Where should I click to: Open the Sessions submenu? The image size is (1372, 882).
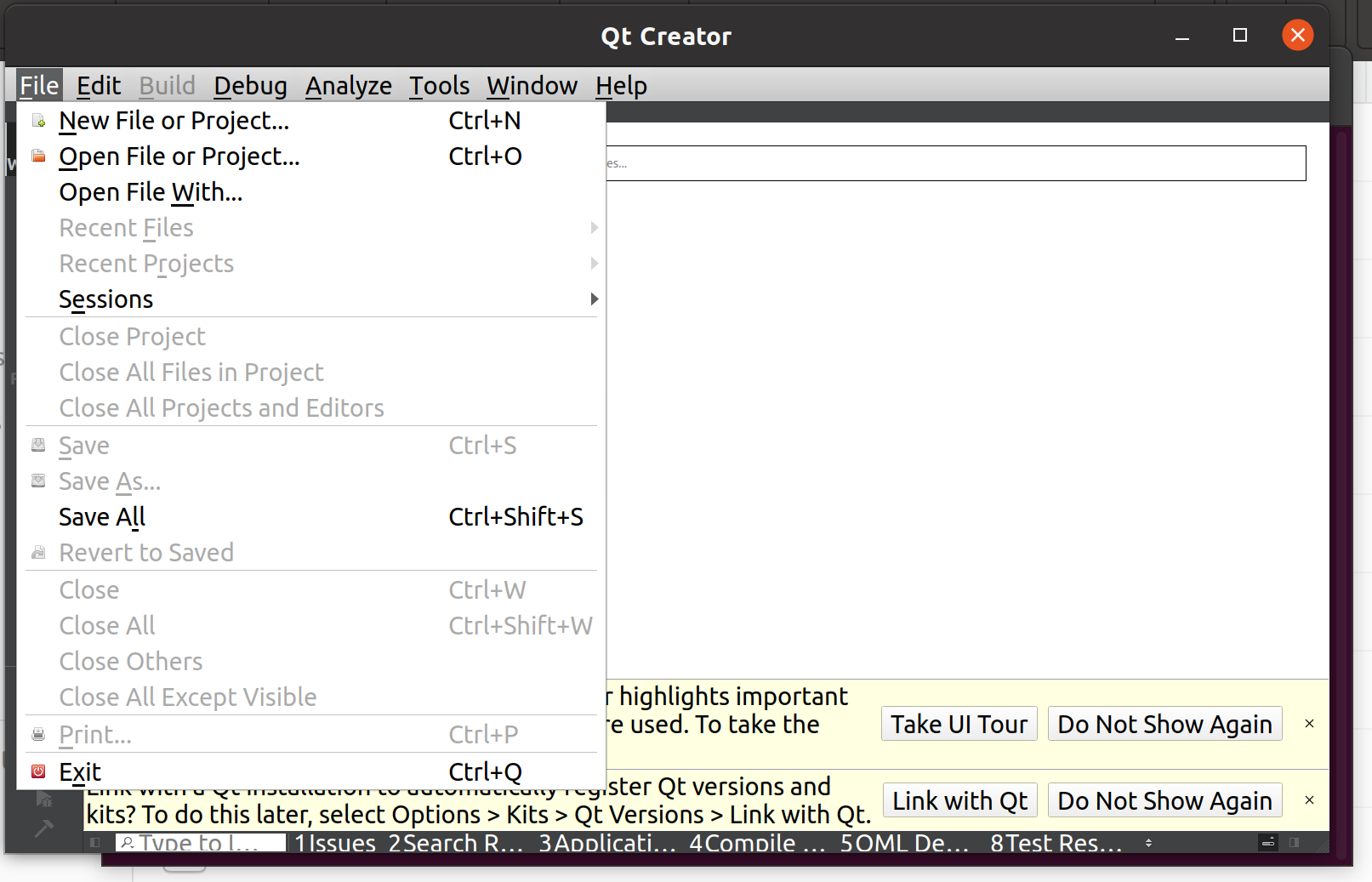click(311, 299)
